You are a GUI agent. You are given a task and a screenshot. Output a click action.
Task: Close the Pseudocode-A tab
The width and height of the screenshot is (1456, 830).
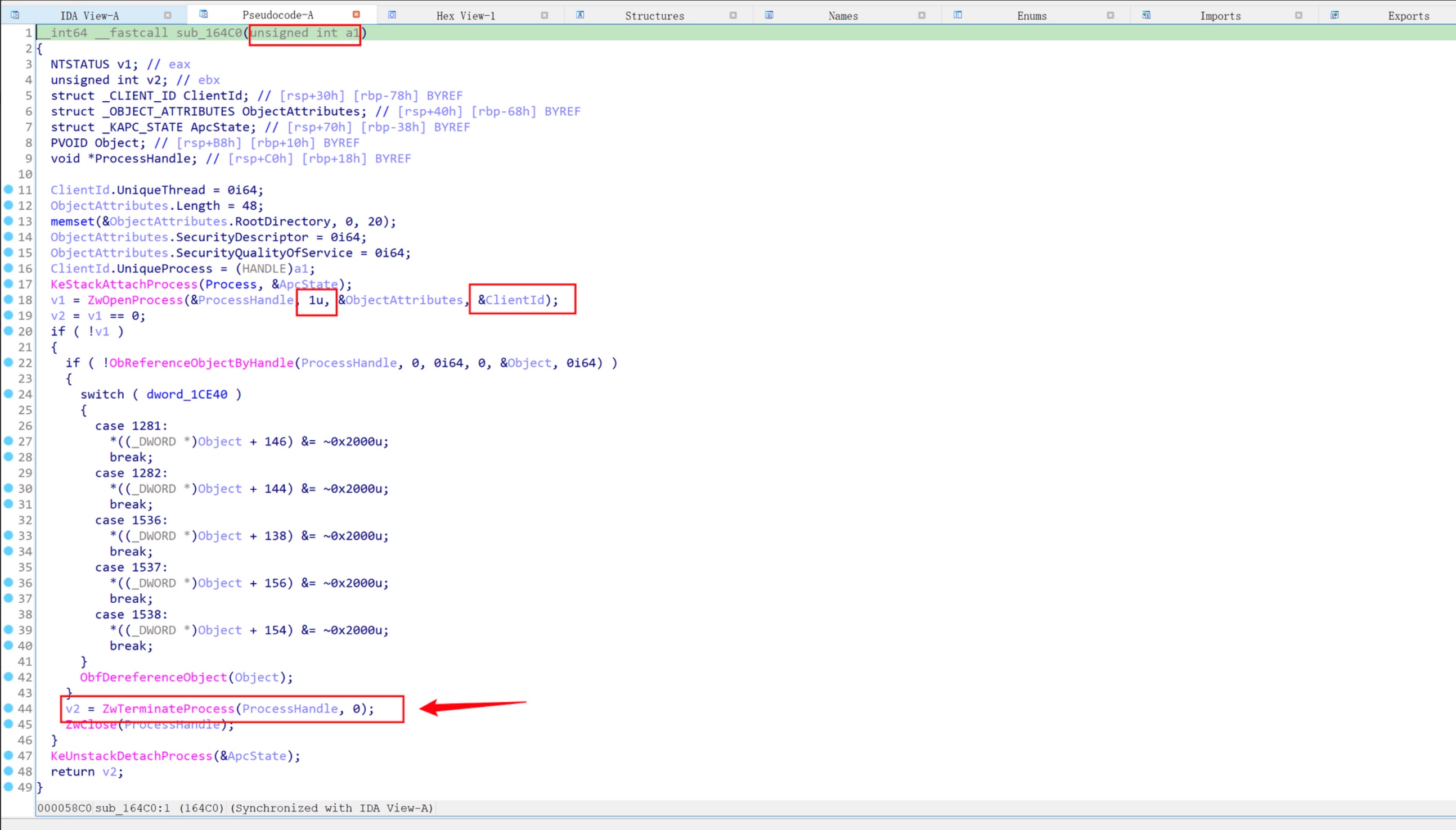click(x=357, y=15)
